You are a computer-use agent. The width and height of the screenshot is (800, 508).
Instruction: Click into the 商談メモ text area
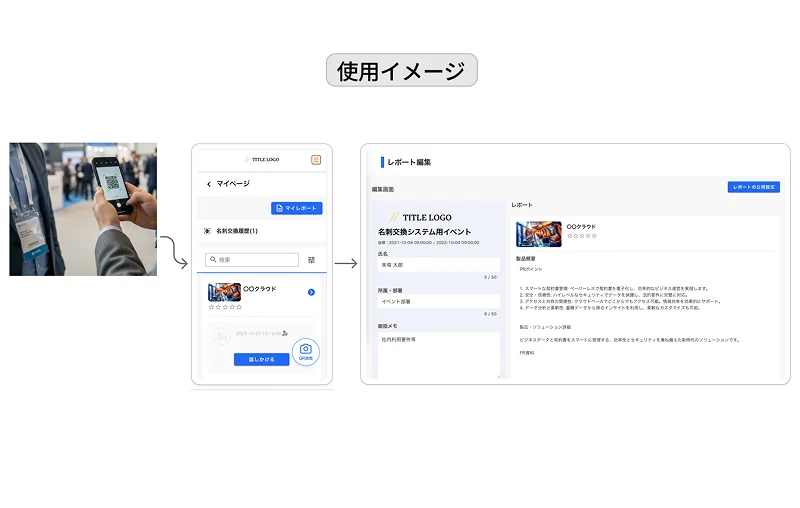click(435, 353)
